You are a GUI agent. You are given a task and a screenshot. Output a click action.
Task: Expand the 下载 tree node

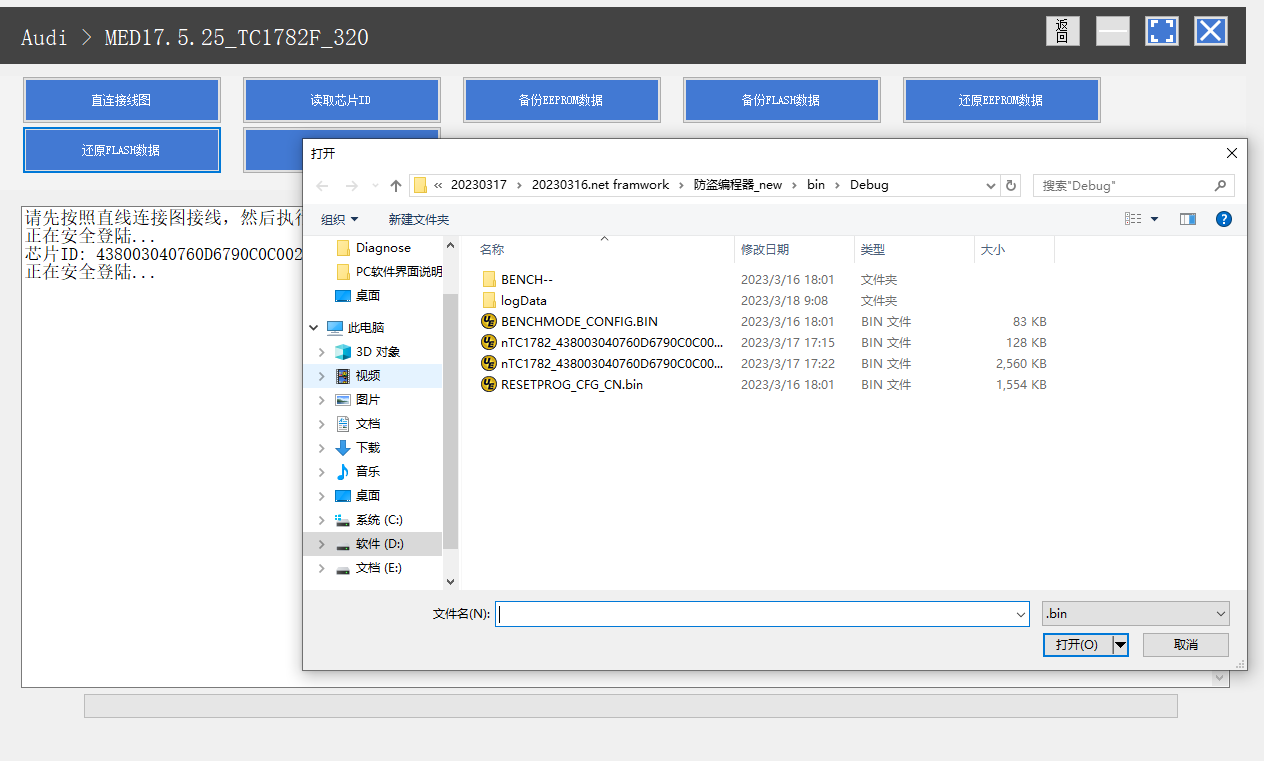pos(321,448)
